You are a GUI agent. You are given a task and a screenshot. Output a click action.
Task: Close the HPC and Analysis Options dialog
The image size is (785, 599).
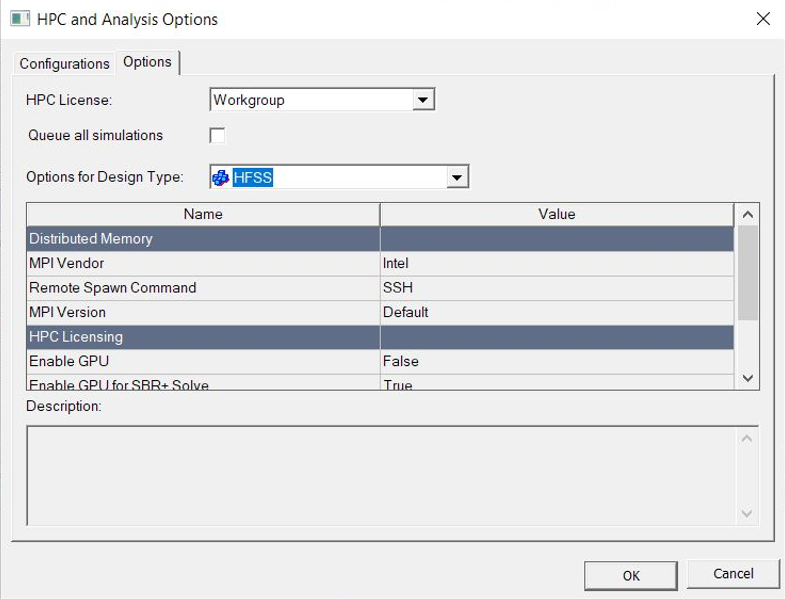(763, 19)
